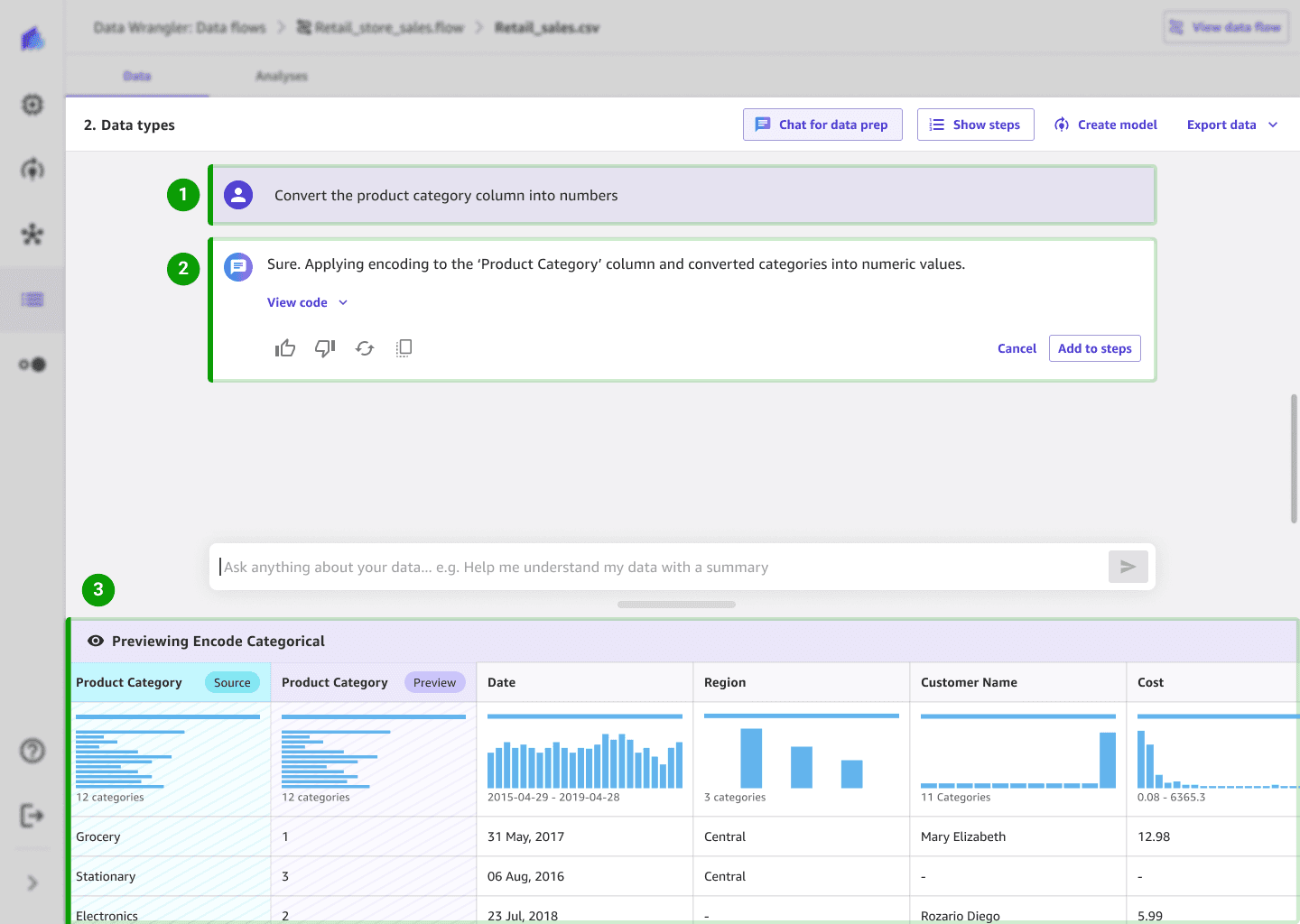The image size is (1300, 924).
Task: Click the SageMaker logo icon in sidebar
Action: pos(32,39)
